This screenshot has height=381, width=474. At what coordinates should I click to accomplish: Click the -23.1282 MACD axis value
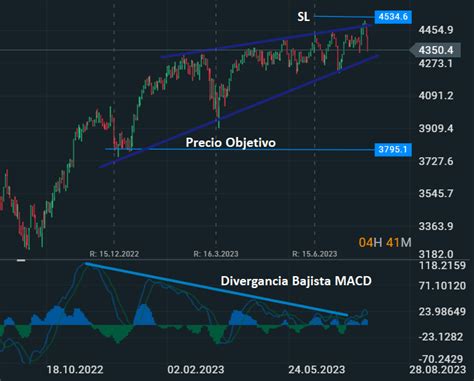pyautogui.click(x=441, y=337)
